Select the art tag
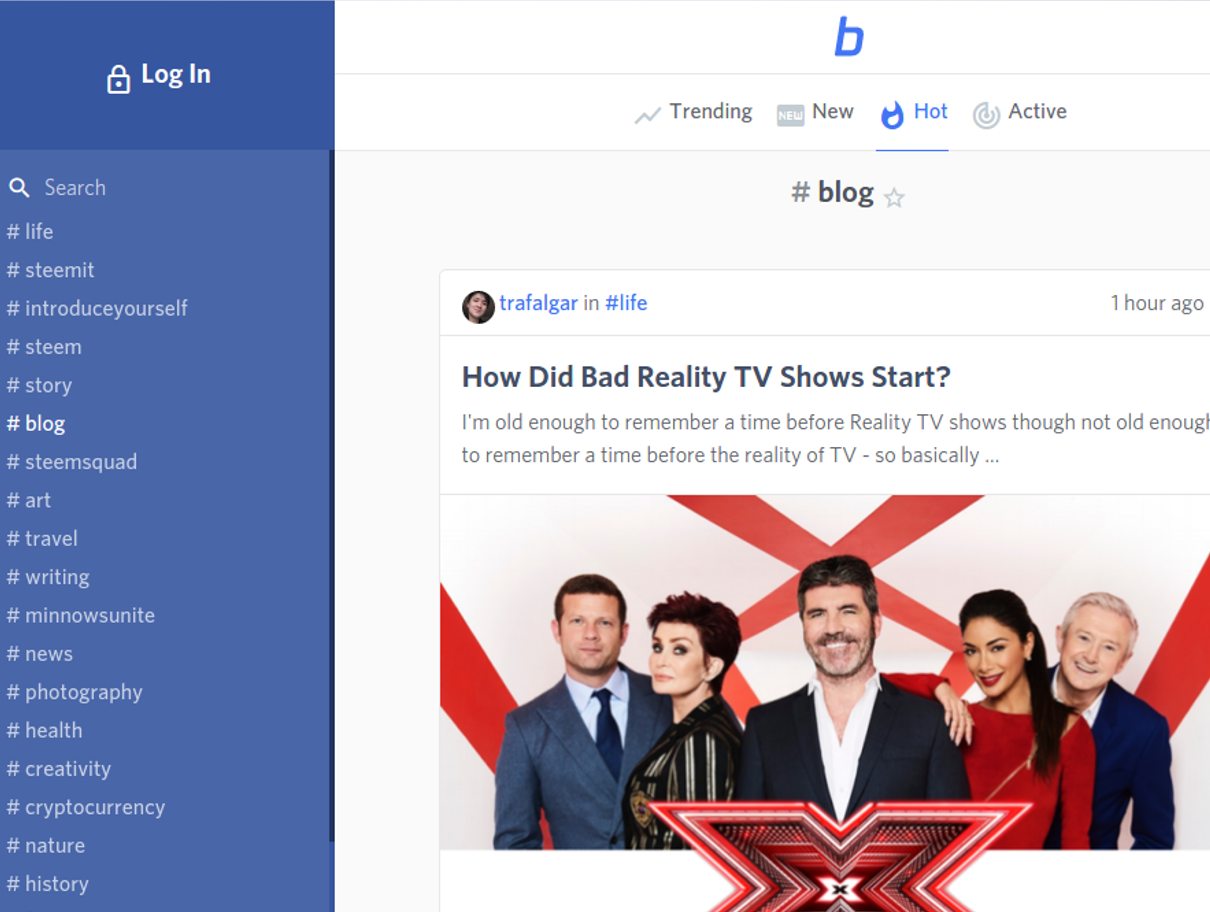The image size is (1210, 912). click(x=28, y=500)
